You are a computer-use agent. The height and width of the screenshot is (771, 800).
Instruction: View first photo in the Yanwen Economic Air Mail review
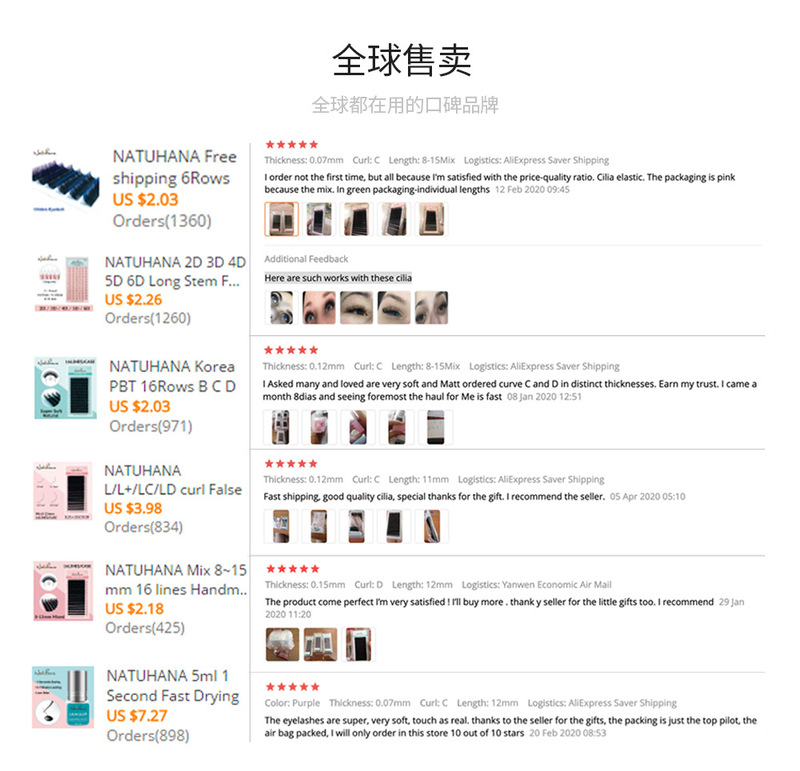(x=283, y=644)
